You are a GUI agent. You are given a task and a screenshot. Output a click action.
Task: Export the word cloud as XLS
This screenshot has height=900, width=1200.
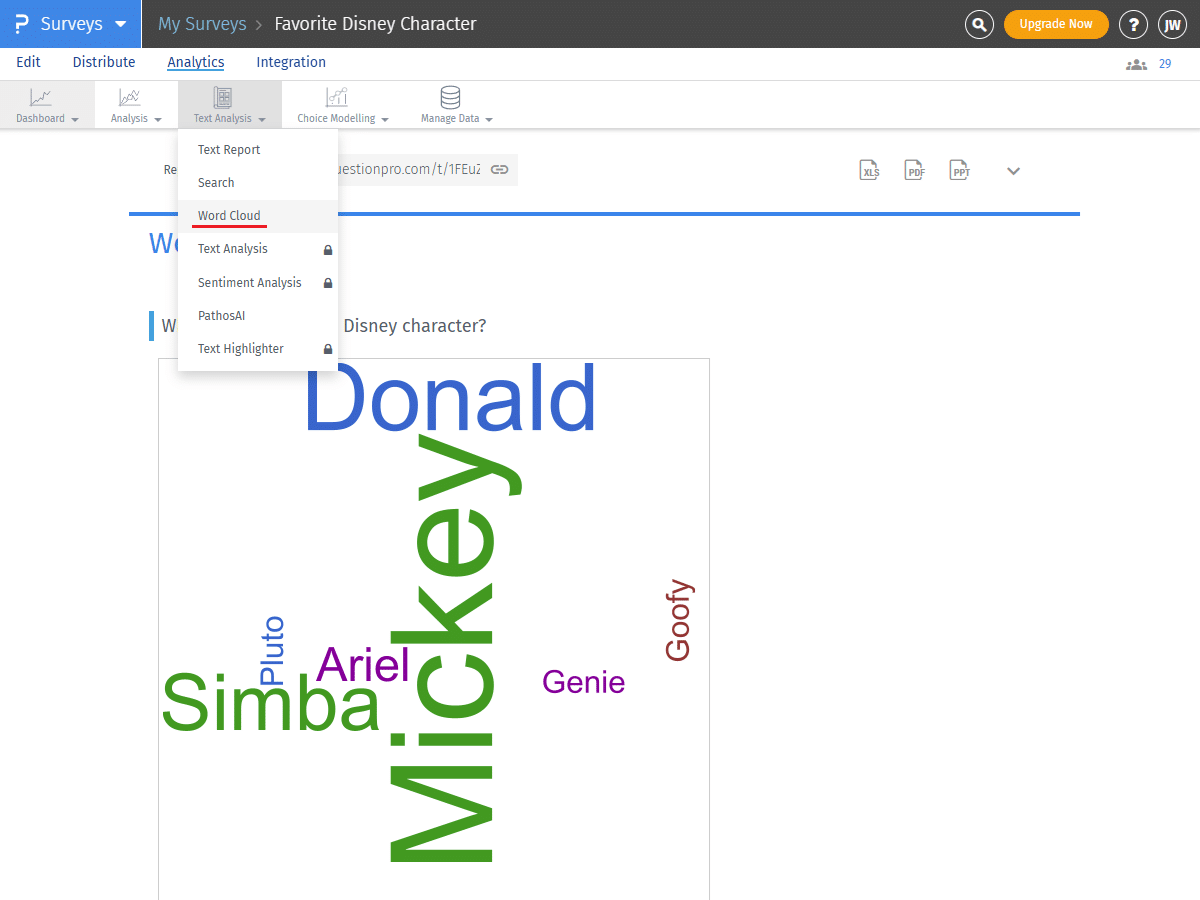(869, 170)
